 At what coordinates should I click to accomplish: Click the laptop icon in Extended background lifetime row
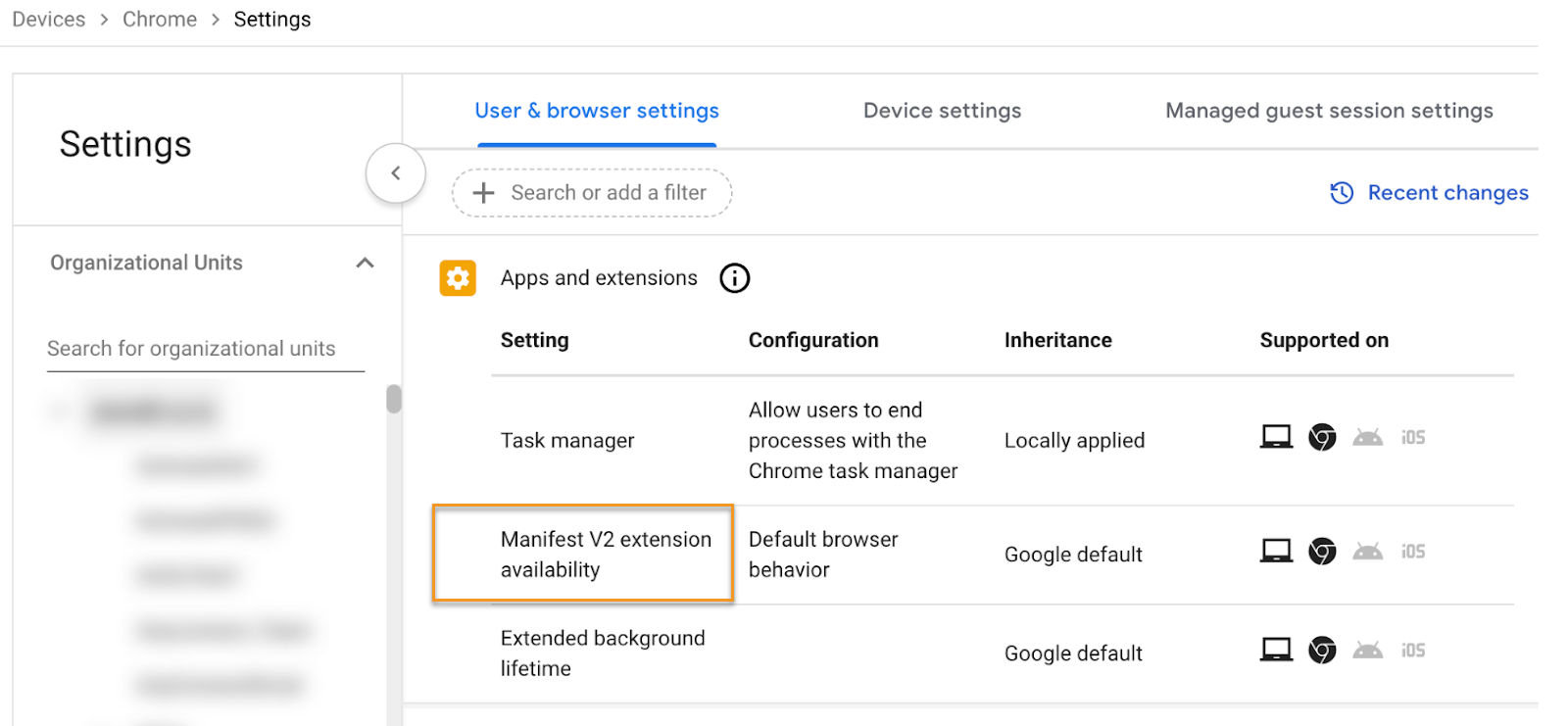pyautogui.click(x=1276, y=650)
